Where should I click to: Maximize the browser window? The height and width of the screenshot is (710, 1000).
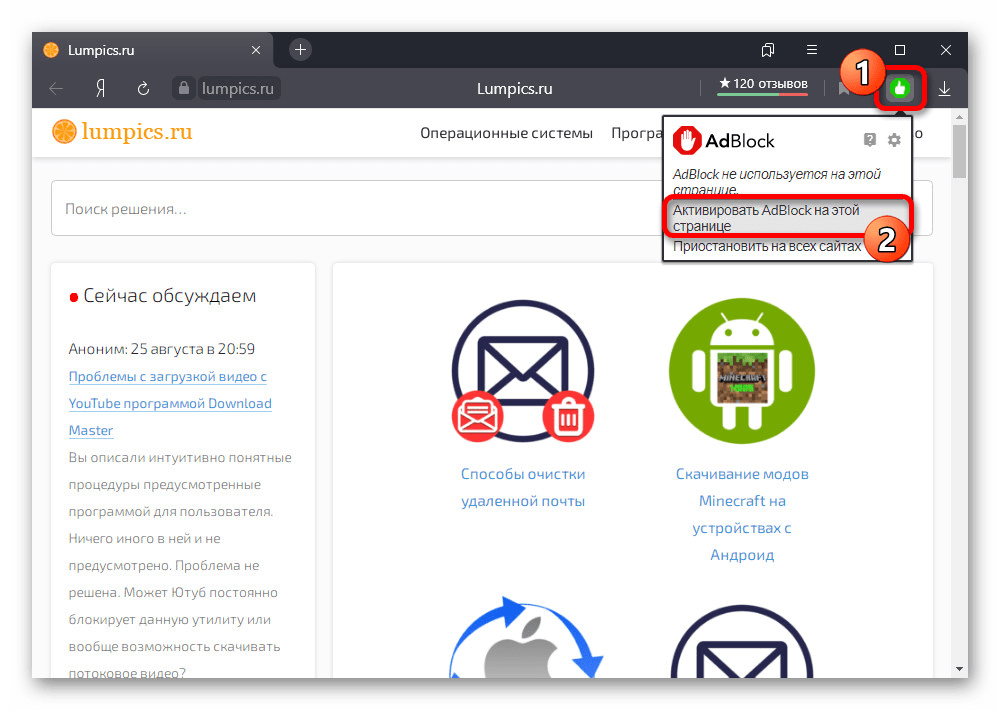click(900, 50)
